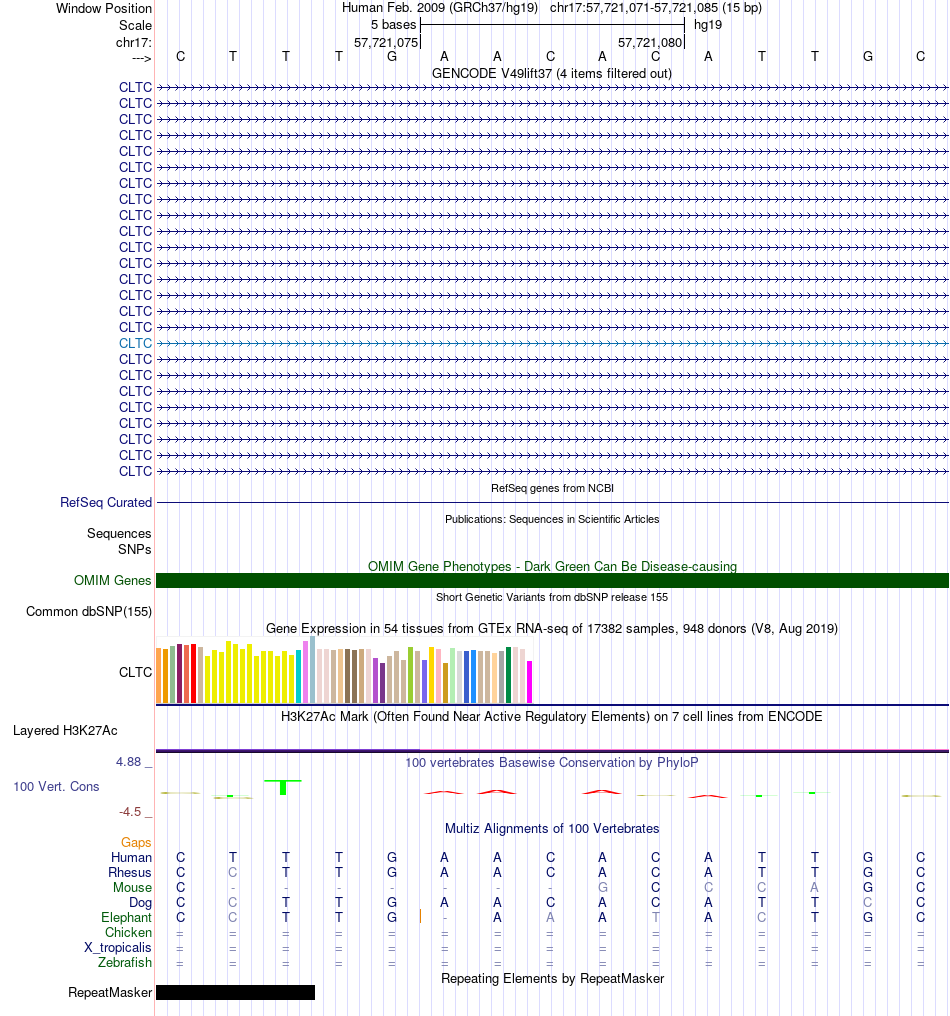950x1016 pixels.
Task: Click the orange Gaps label
Action: [x=136, y=842]
